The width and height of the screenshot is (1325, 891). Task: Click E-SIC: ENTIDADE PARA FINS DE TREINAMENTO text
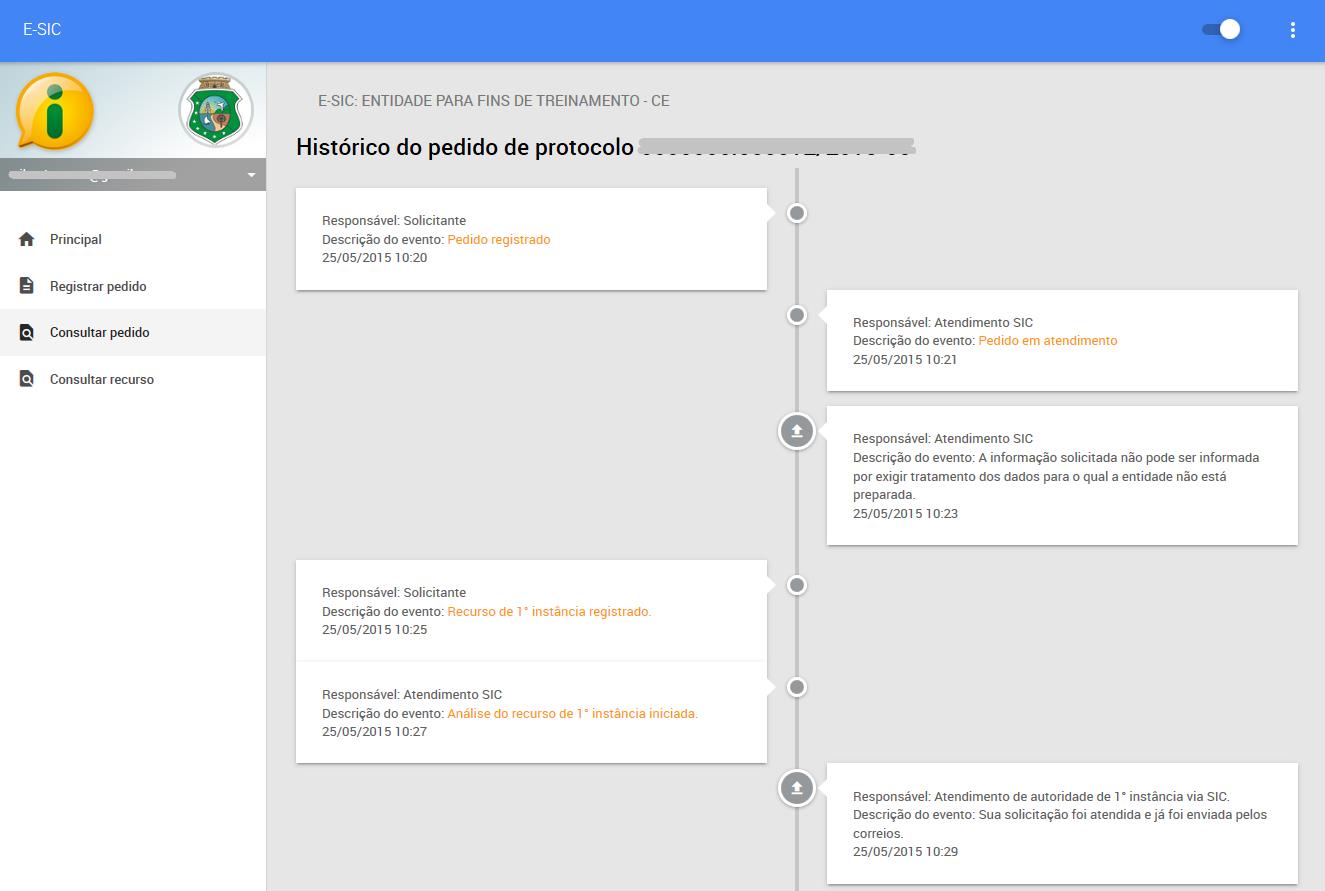[x=494, y=101]
